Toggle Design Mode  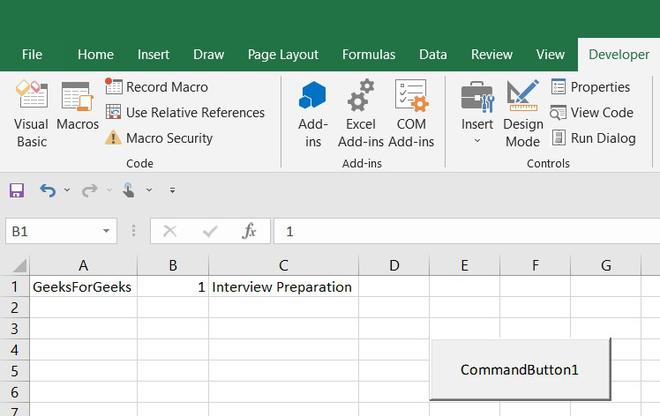(523, 114)
